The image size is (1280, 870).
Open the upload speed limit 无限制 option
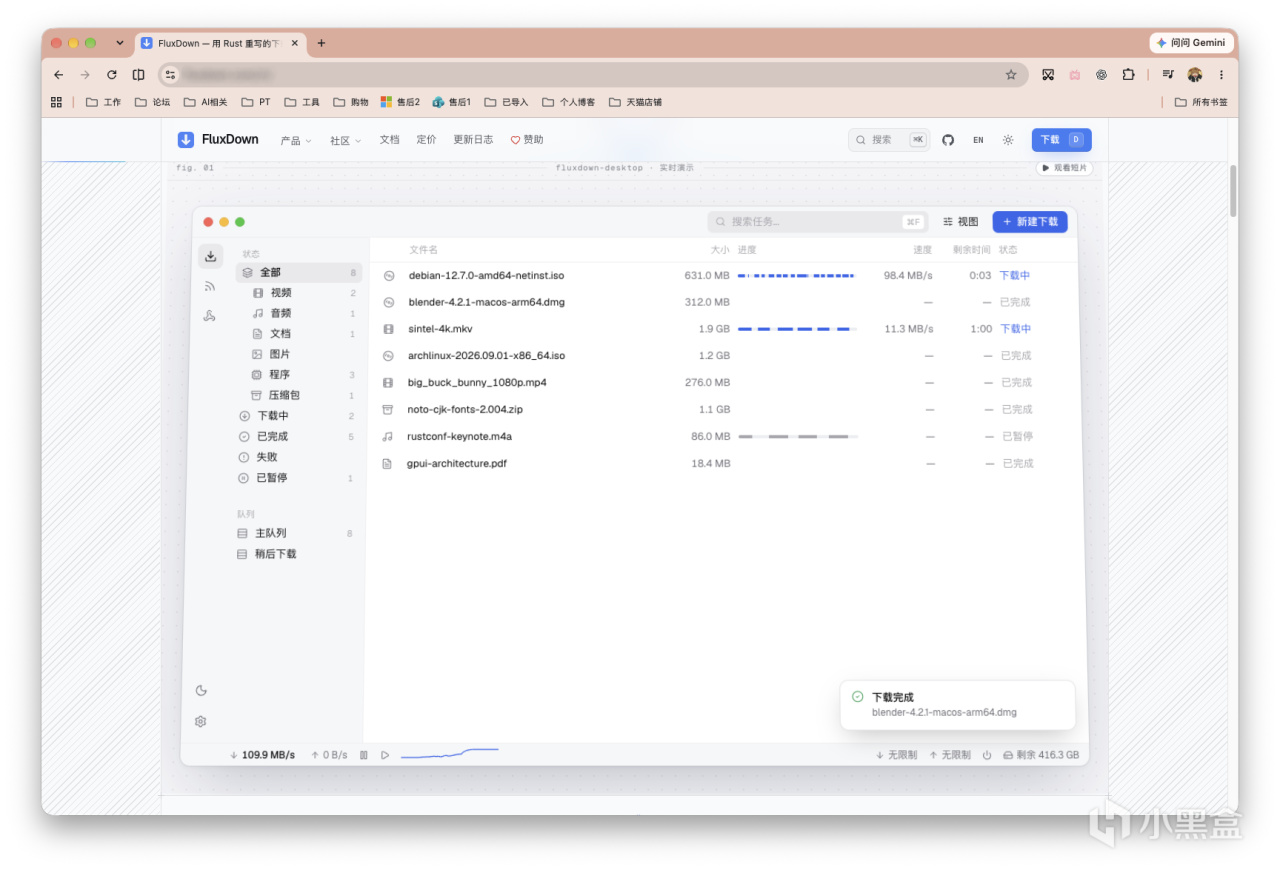click(x=950, y=755)
